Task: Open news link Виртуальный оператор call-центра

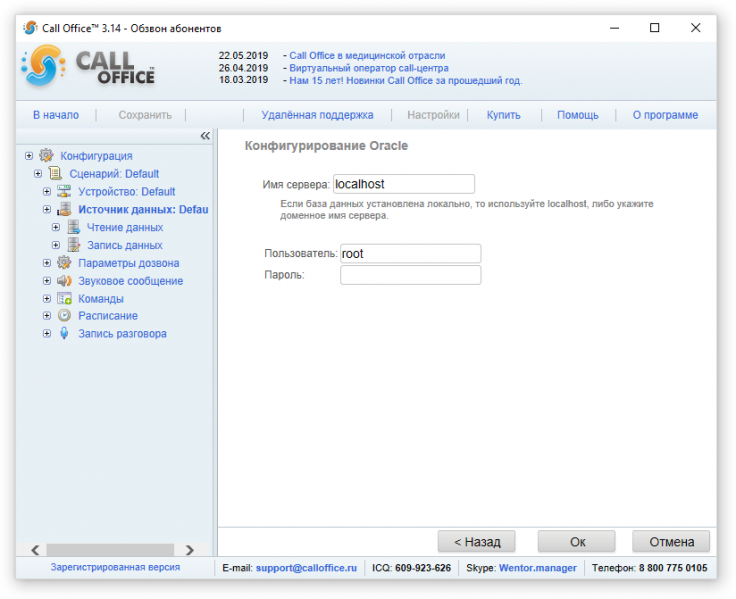Action: coord(369,68)
